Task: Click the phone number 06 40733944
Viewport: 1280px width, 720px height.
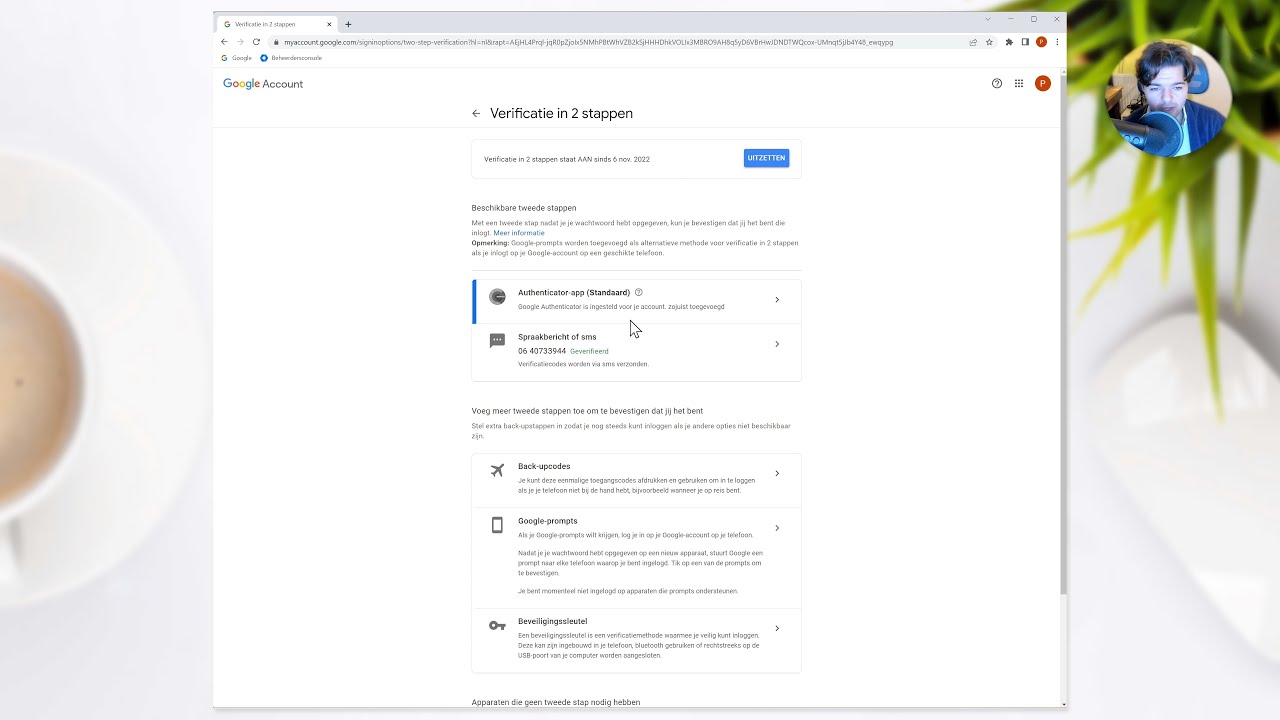Action: (x=542, y=351)
